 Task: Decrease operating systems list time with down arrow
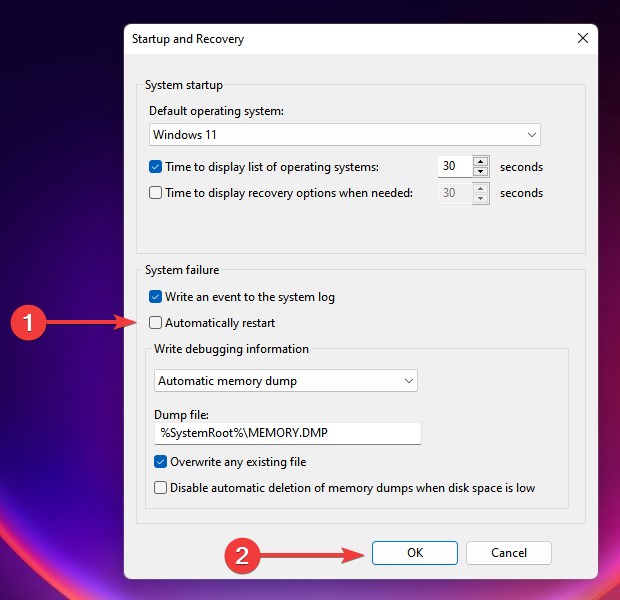pyautogui.click(x=480, y=171)
